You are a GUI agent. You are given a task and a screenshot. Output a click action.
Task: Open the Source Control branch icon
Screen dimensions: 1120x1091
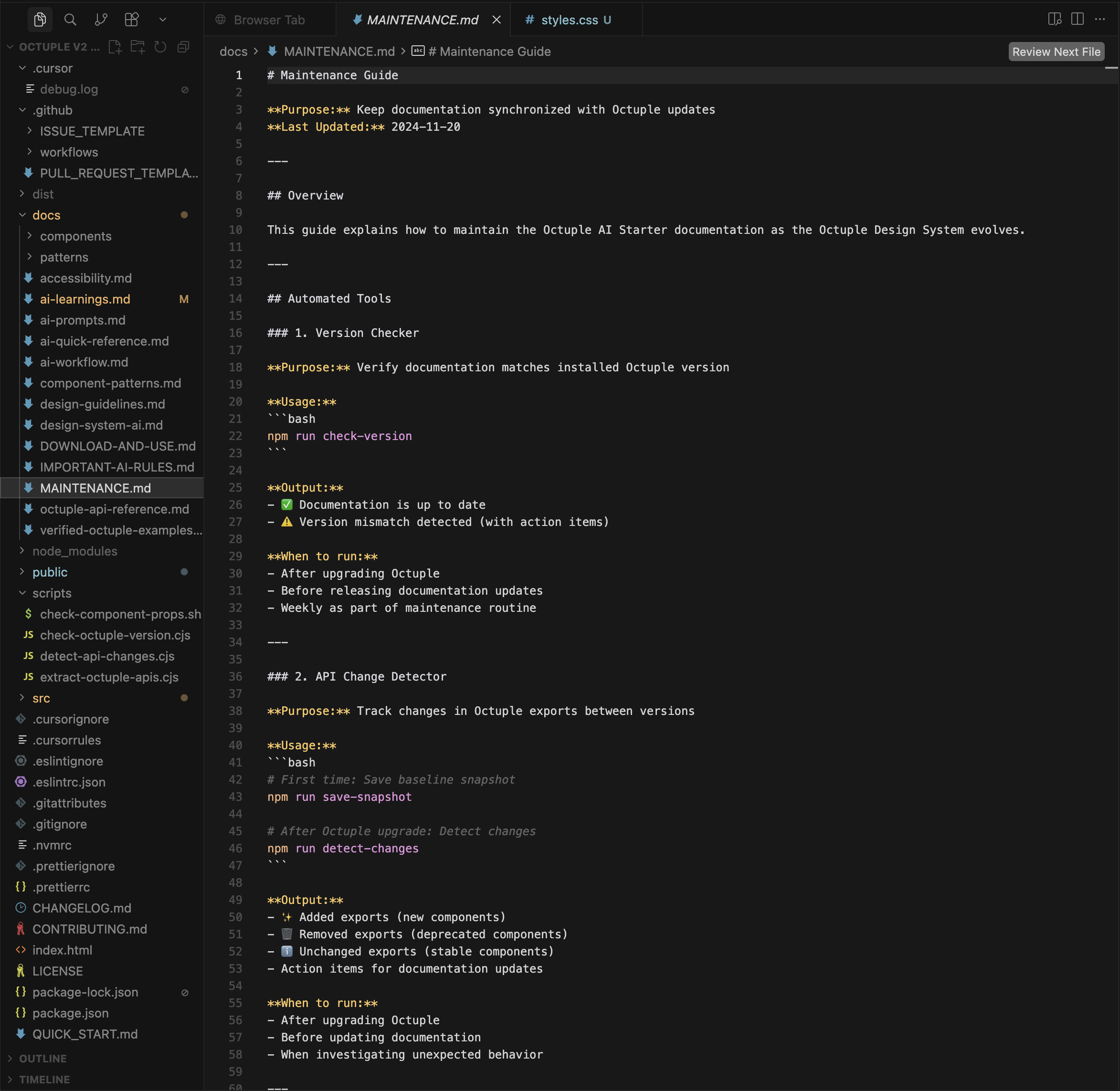pyautogui.click(x=101, y=20)
